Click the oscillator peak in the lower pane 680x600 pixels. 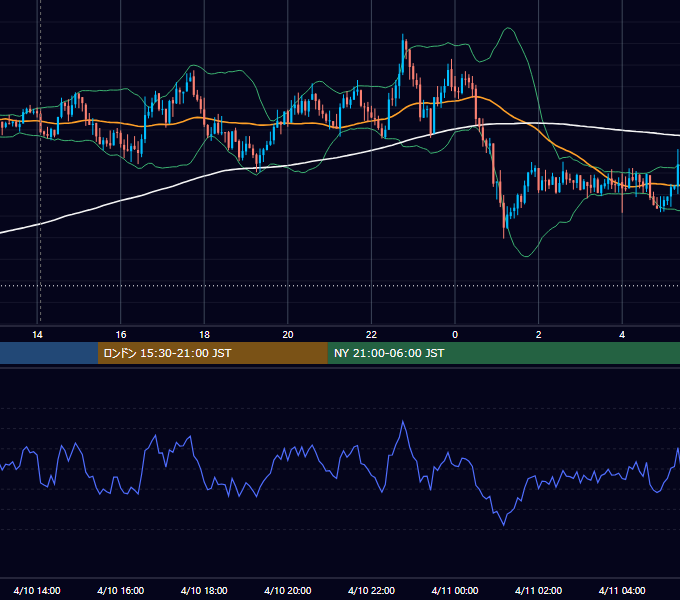point(403,421)
